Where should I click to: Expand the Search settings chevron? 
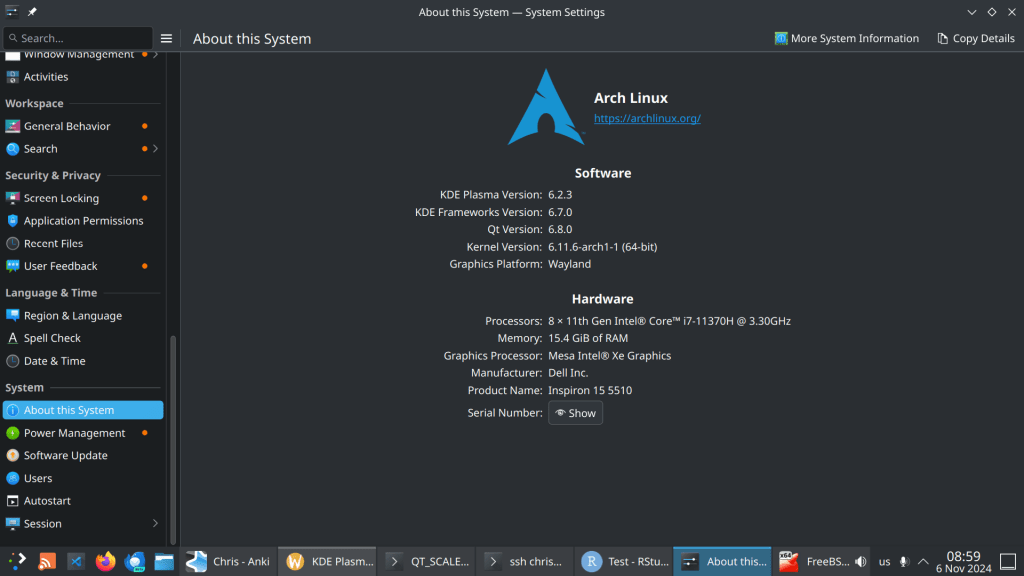pyautogui.click(x=156, y=149)
